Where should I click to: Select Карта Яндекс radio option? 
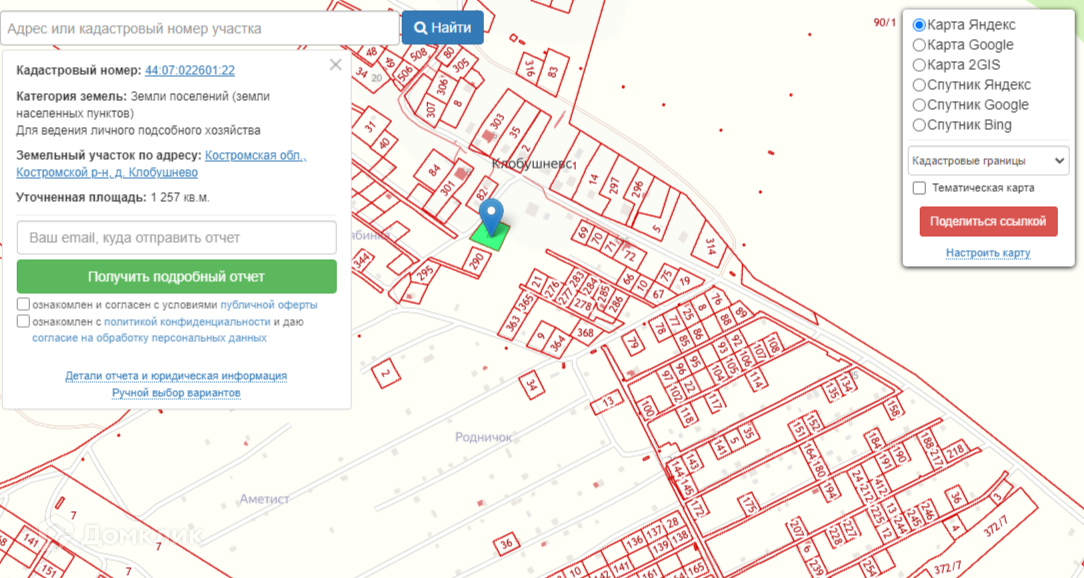919,25
